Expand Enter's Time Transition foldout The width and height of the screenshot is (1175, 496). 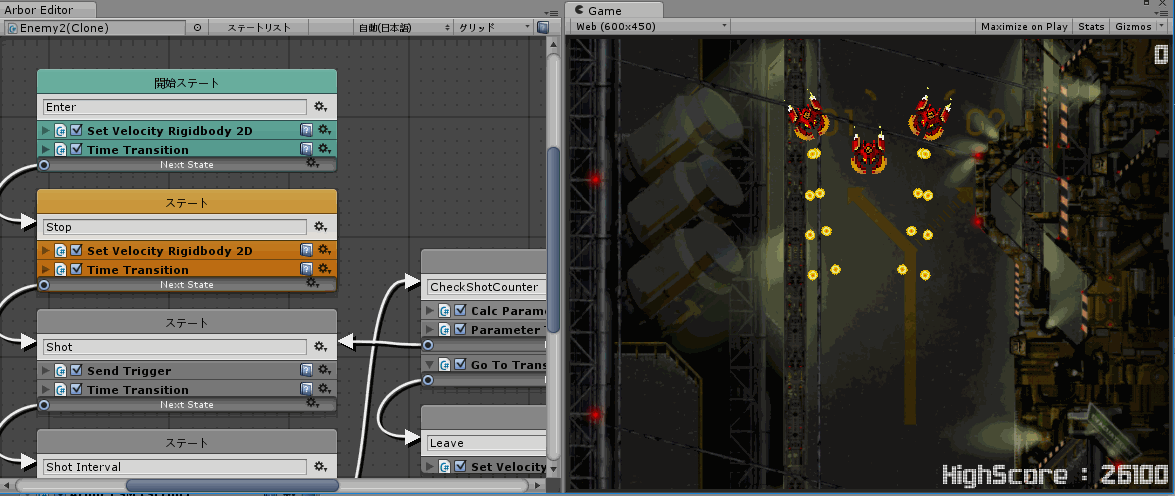pyautogui.click(x=46, y=149)
